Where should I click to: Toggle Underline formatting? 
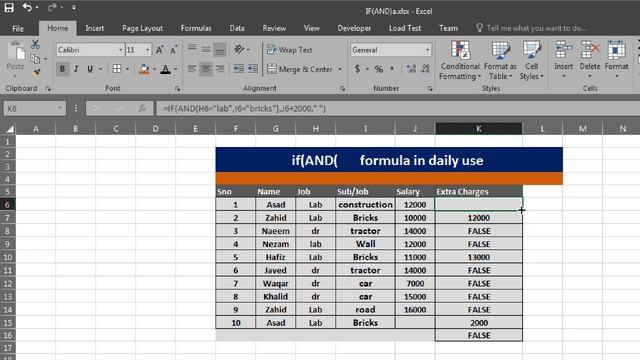tap(90, 69)
